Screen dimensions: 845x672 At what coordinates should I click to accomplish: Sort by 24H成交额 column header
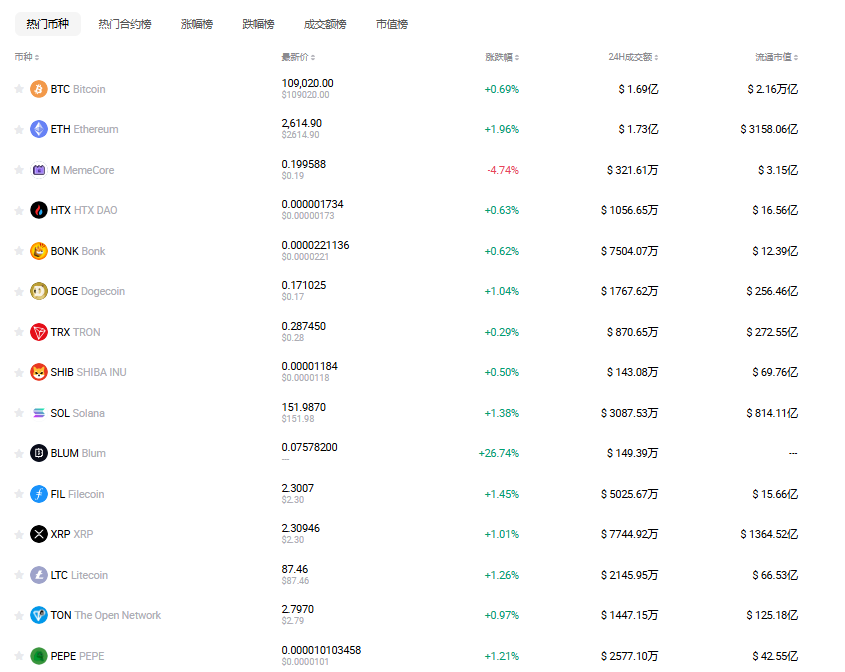632,57
